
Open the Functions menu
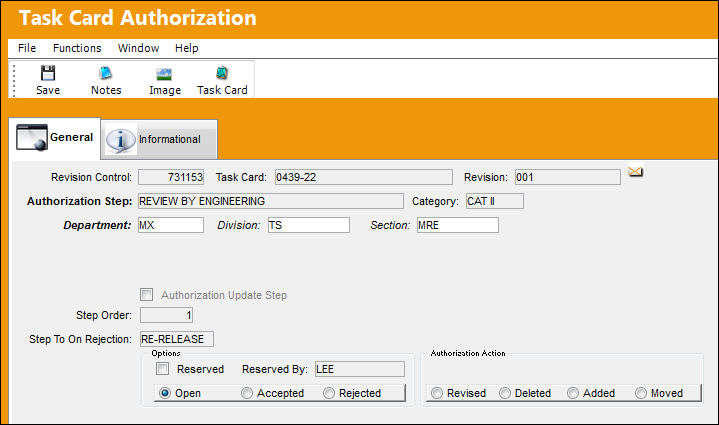point(77,48)
